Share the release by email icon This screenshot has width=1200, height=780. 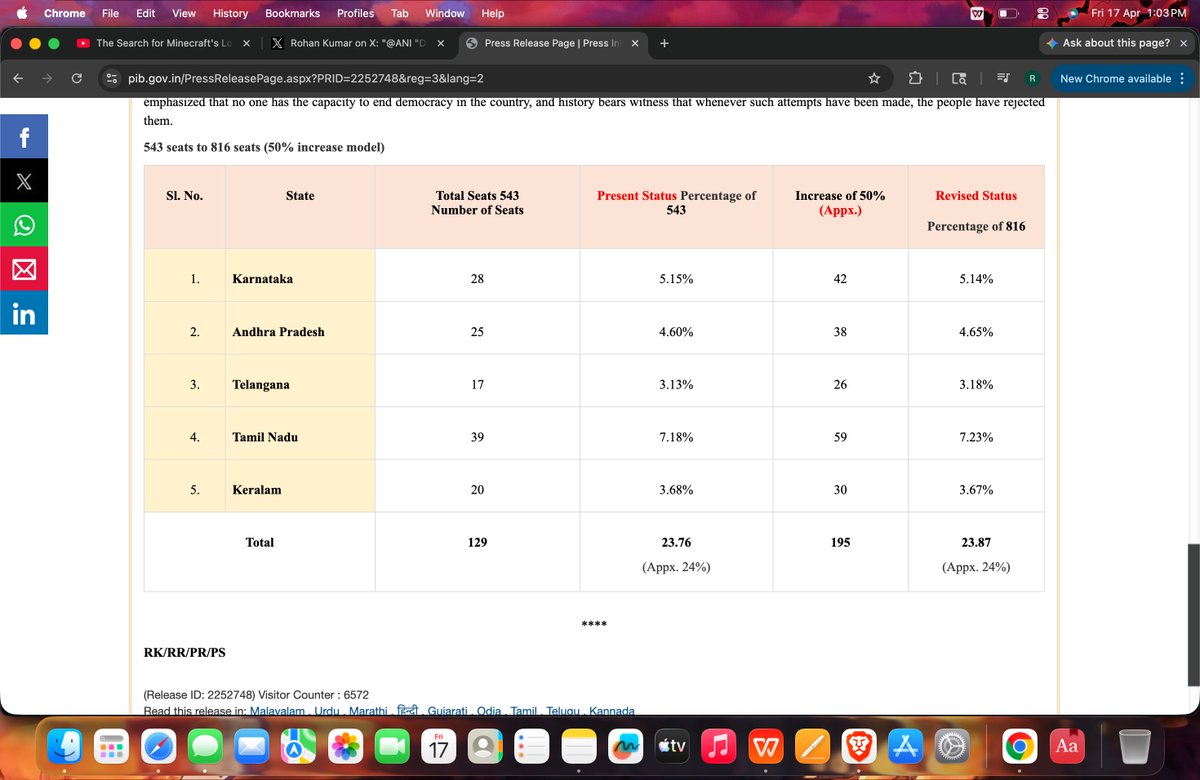coord(24,269)
